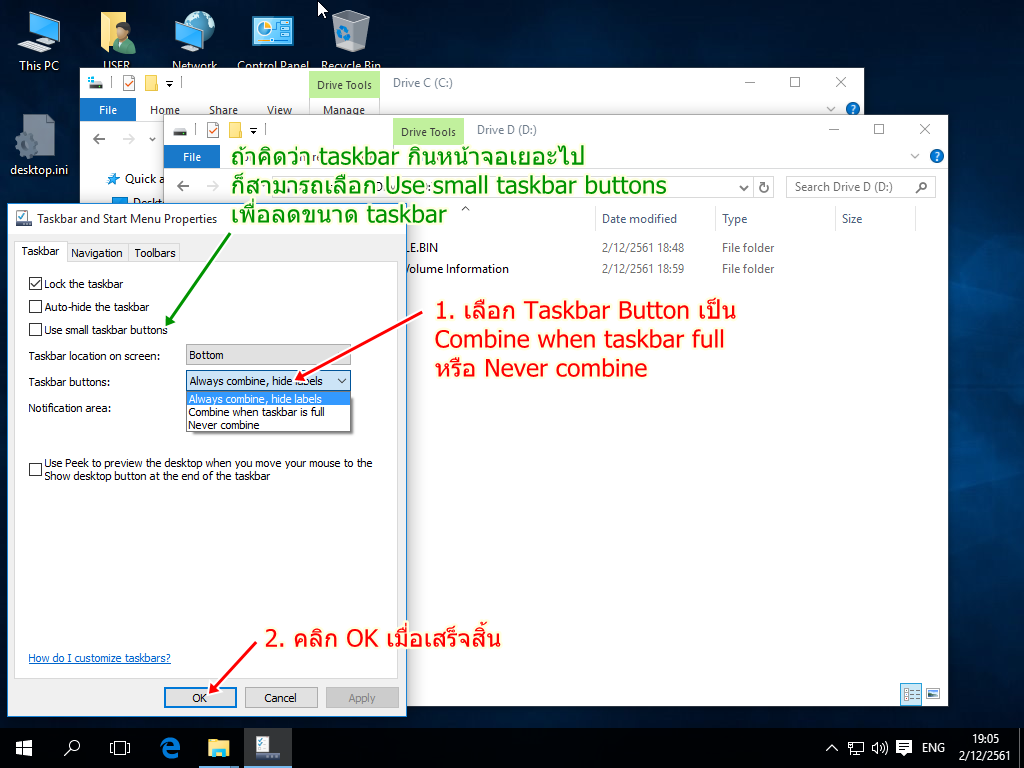
Task: Open the Toolbars tab
Action: pyautogui.click(x=155, y=253)
